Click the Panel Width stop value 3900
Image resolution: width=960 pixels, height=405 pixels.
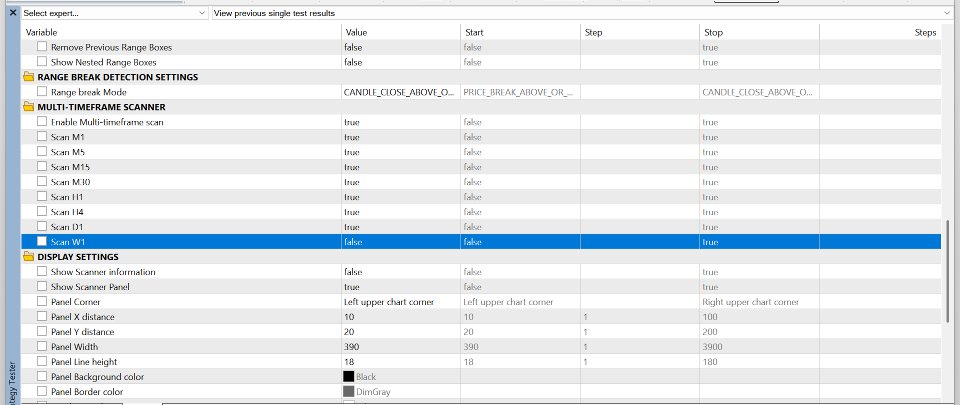pyautogui.click(x=759, y=347)
